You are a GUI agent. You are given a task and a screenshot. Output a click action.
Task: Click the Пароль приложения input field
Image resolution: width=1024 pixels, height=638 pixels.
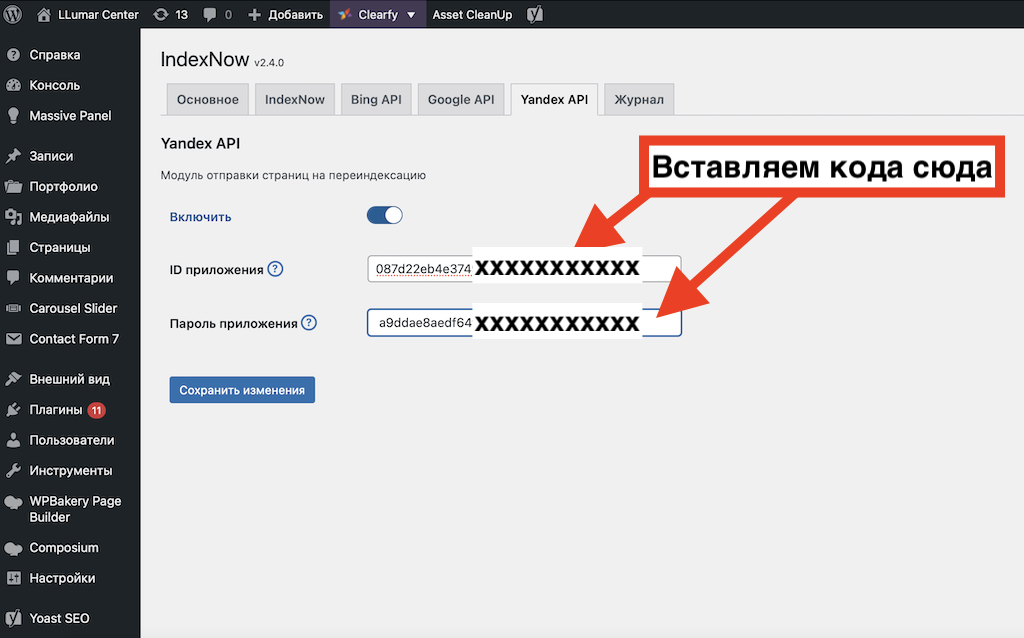click(524, 323)
